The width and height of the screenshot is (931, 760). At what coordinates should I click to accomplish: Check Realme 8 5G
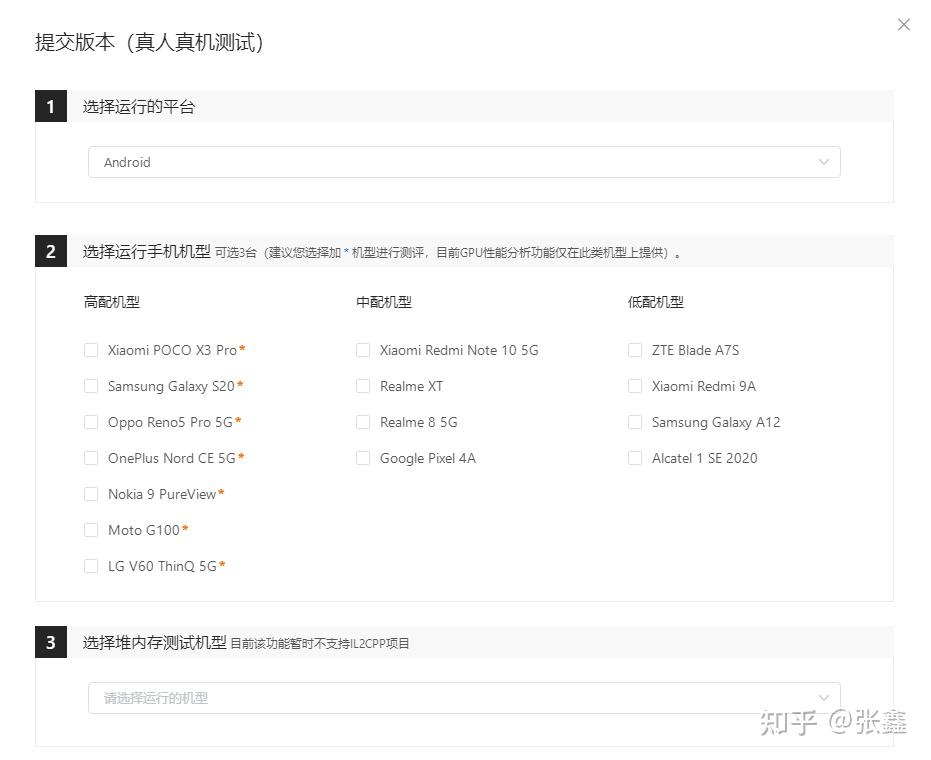pyautogui.click(x=363, y=422)
